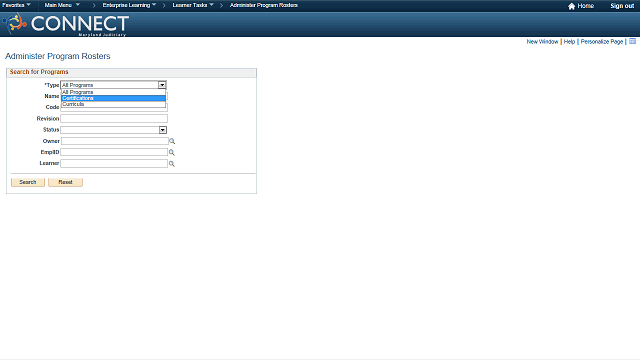Image resolution: width=640 pixels, height=360 pixels.
Task: Click the Administer Program Rosters breadcrumb
Action: coord(264,5)
